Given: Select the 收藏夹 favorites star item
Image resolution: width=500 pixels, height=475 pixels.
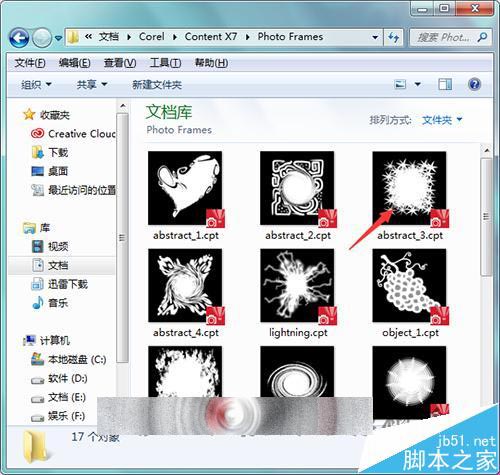Looking at the screenshot, I should point(46,115).
